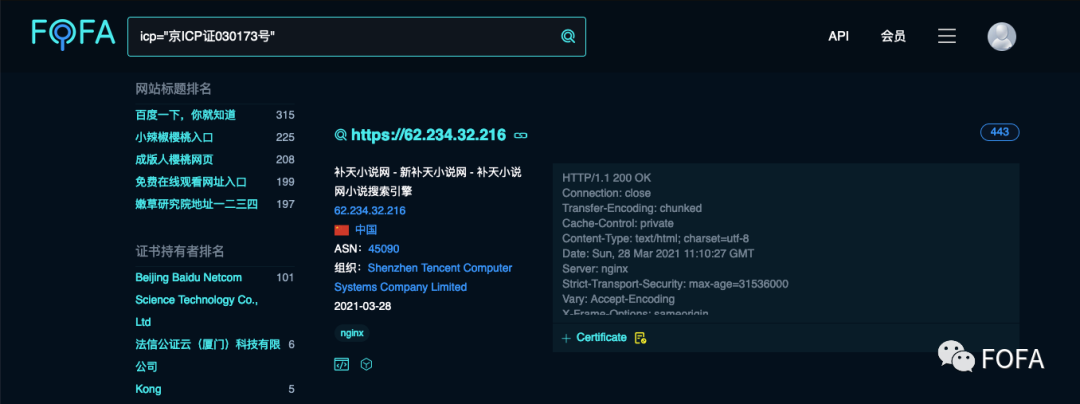
Task: Click the certificate document icon
Action: point(641,337)
